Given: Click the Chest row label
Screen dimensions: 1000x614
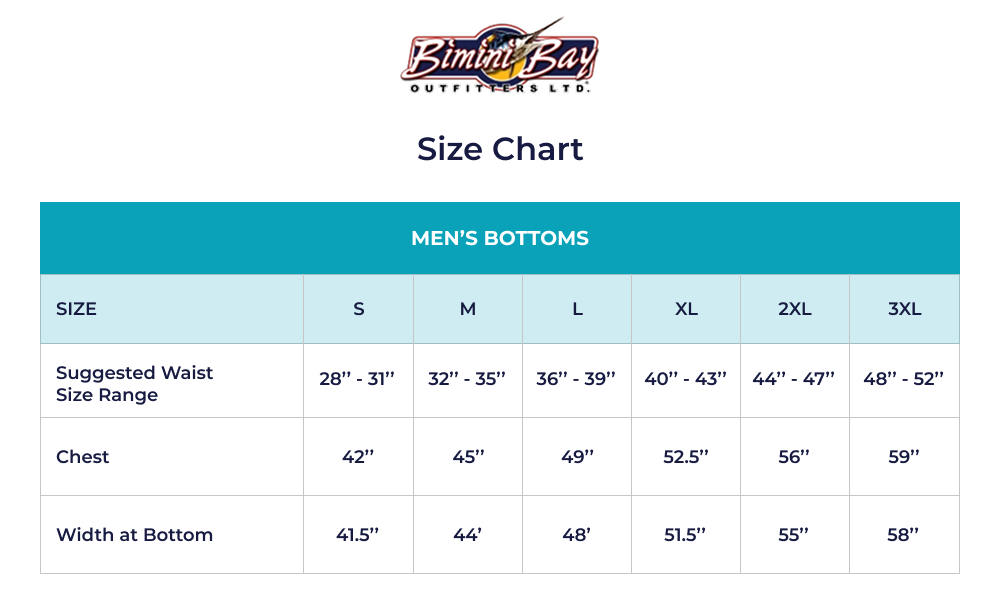Looking at the screenshot, I should point(83,456).
